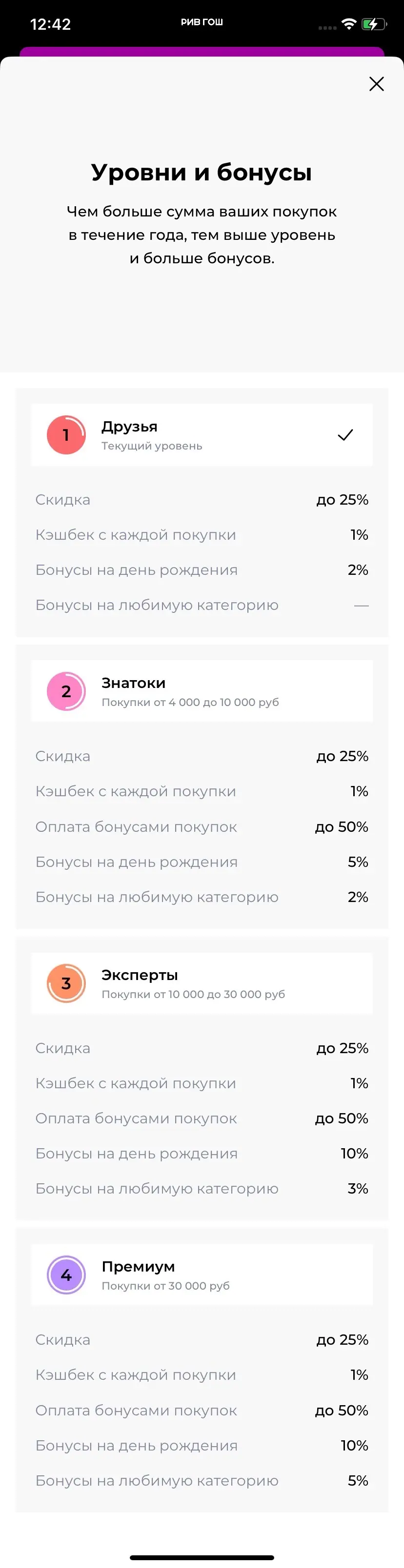Tap the orange level 3 badge
404x1568 pixels.
66,982
